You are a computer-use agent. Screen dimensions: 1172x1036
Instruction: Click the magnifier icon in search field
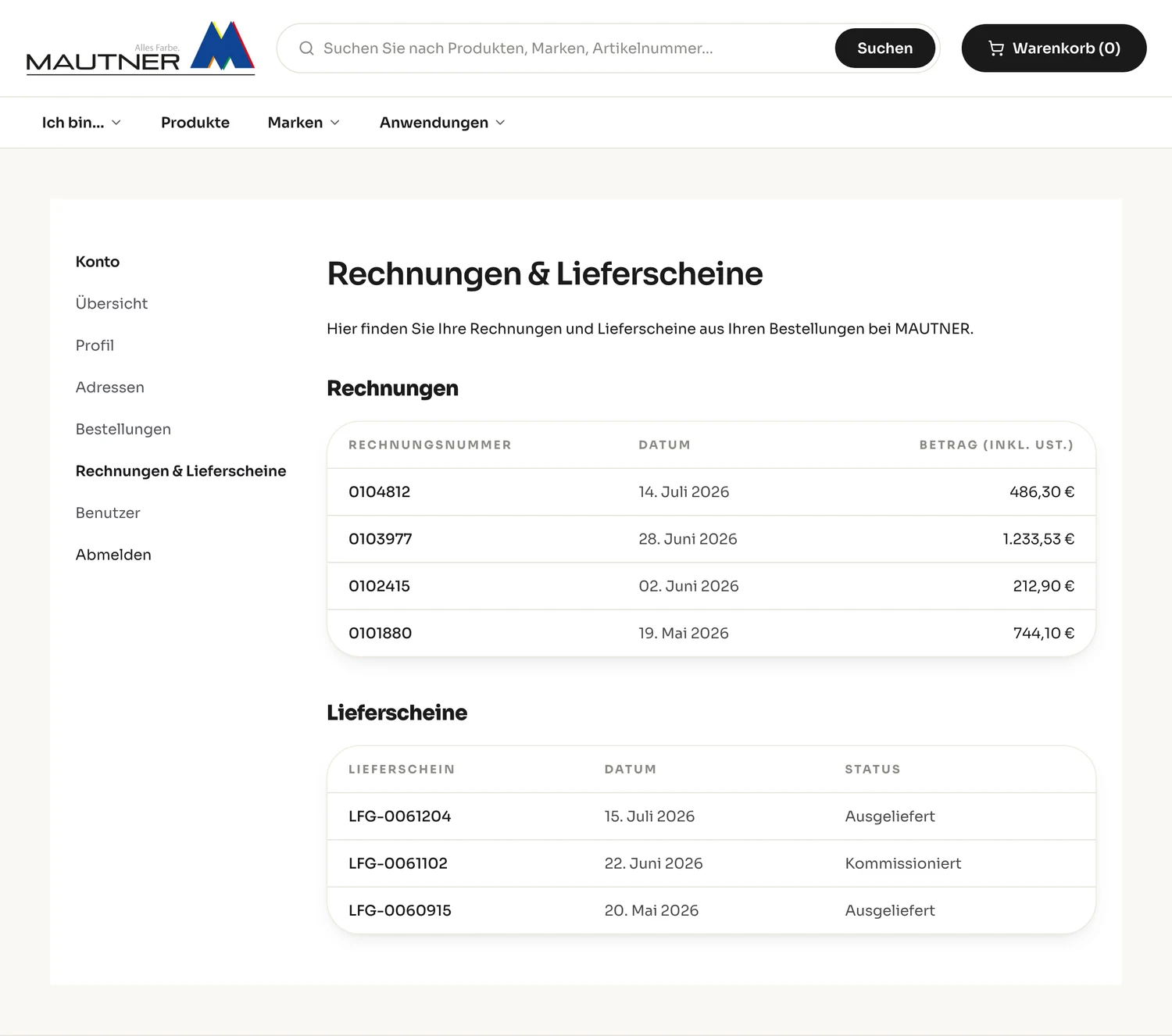click(x=306, y=48)
